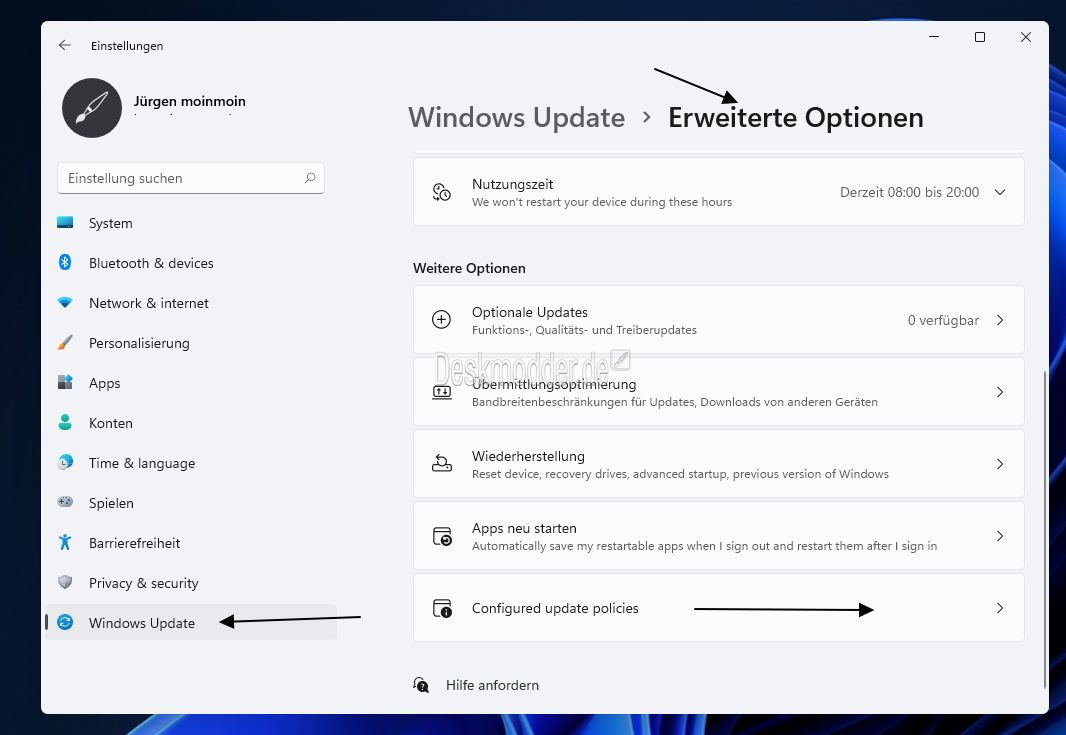Screen dimensions: 1066x735
Task: Open System settings category
Action: (x=190, y=223)
